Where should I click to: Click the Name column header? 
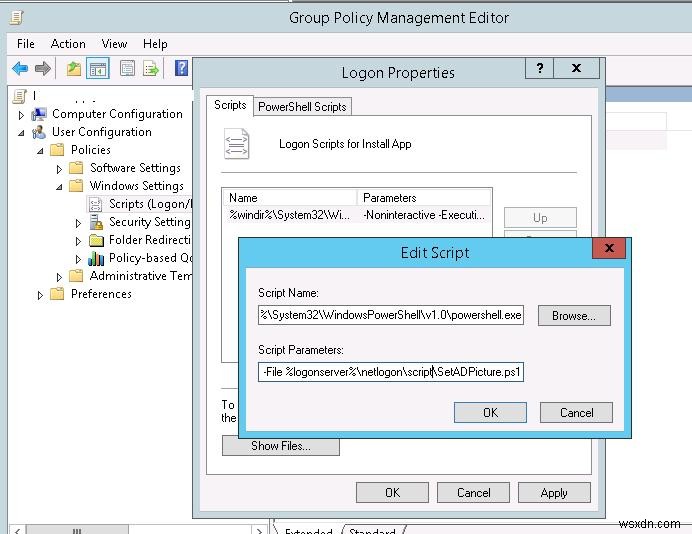(290, 198)
